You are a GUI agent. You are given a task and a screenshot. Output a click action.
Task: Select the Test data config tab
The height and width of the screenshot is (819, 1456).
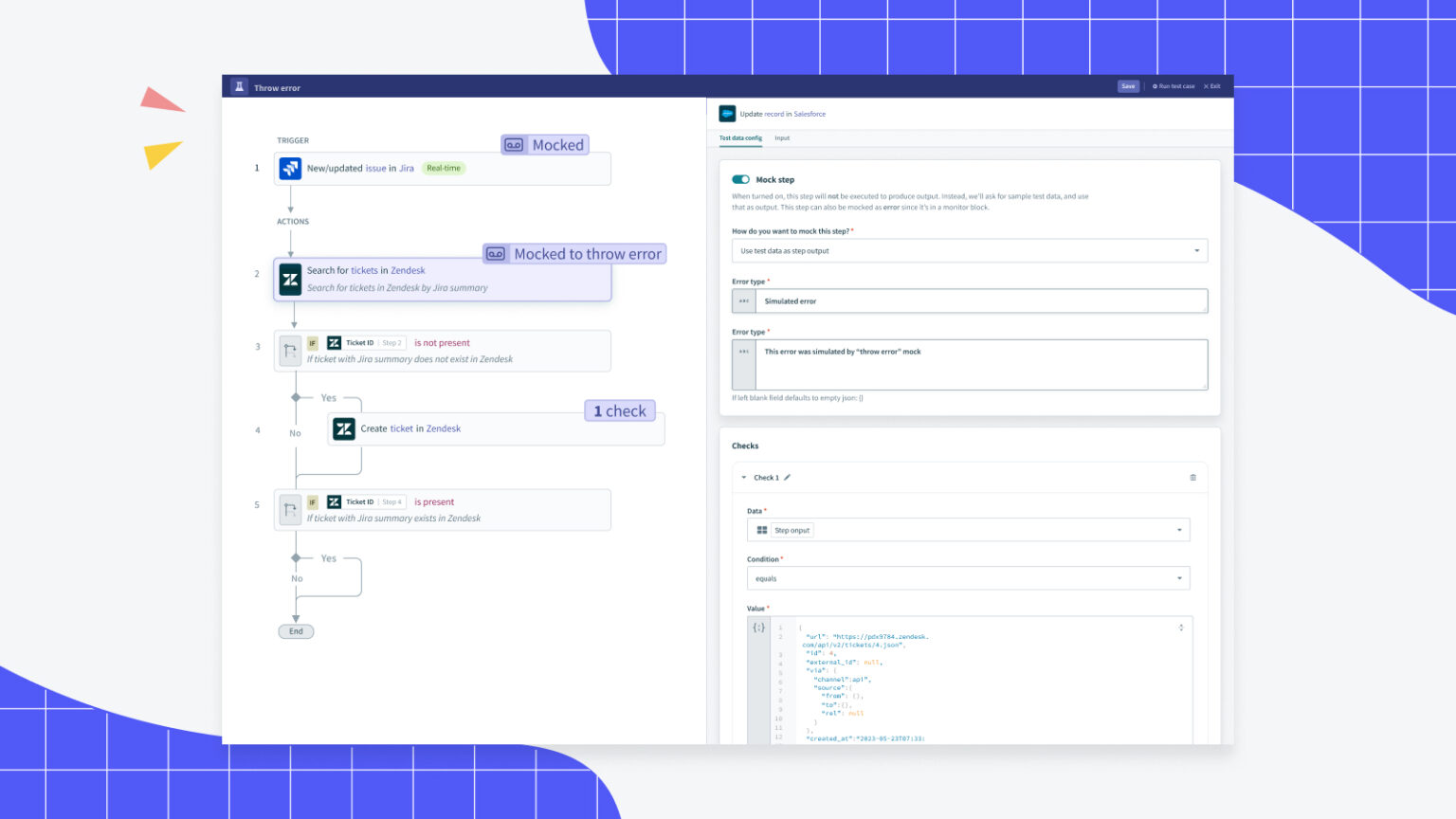point(739,138)
